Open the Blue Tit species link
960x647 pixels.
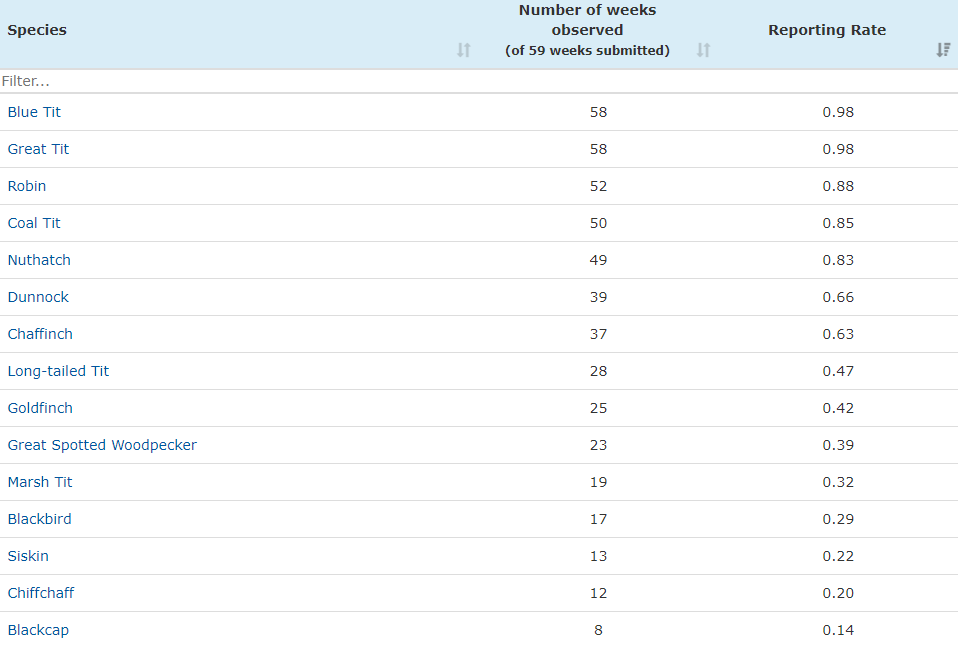coord(34,112)
